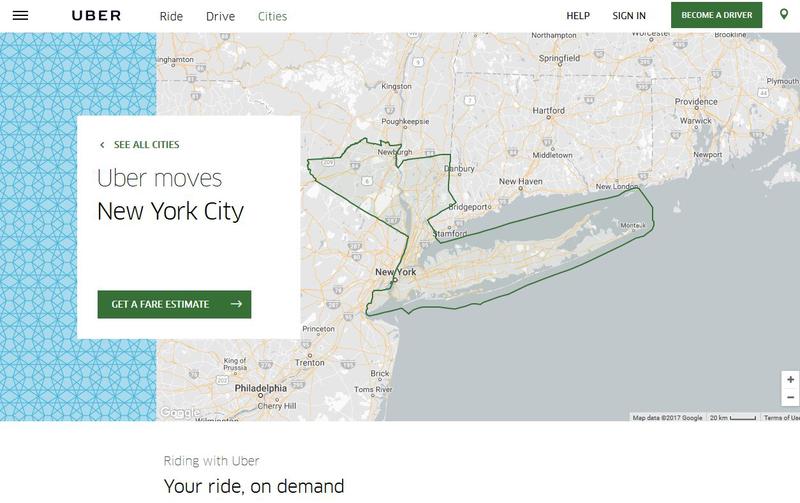Go back via See All Cities
Image resolution: width=800 pixels, height=503 pixels.
(x=140, y=145)
